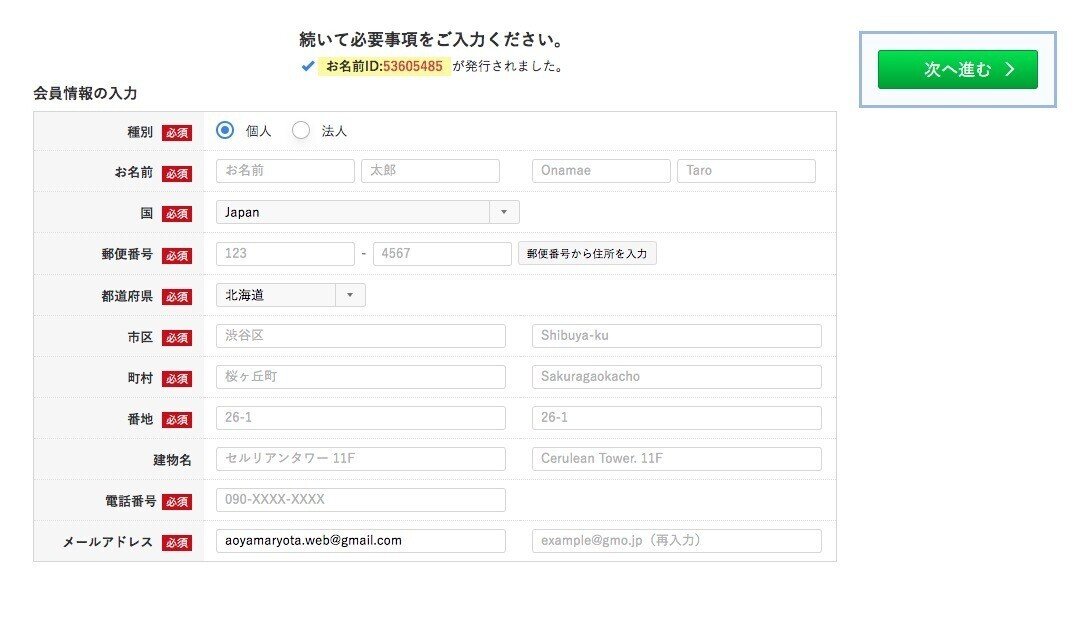Image resolution: width=1087 pixels, height=642 pixels.
Task: Focus the Shibuya-ku city field
Action: [677, 336]
